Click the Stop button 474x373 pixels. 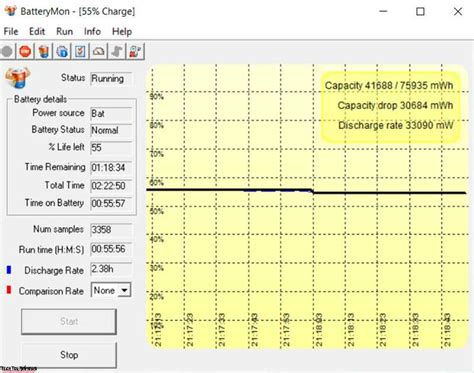tap(69, 355)
